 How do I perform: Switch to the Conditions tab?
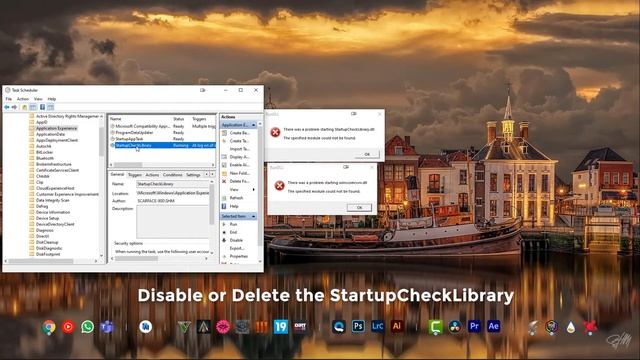[x=173, y=175]
